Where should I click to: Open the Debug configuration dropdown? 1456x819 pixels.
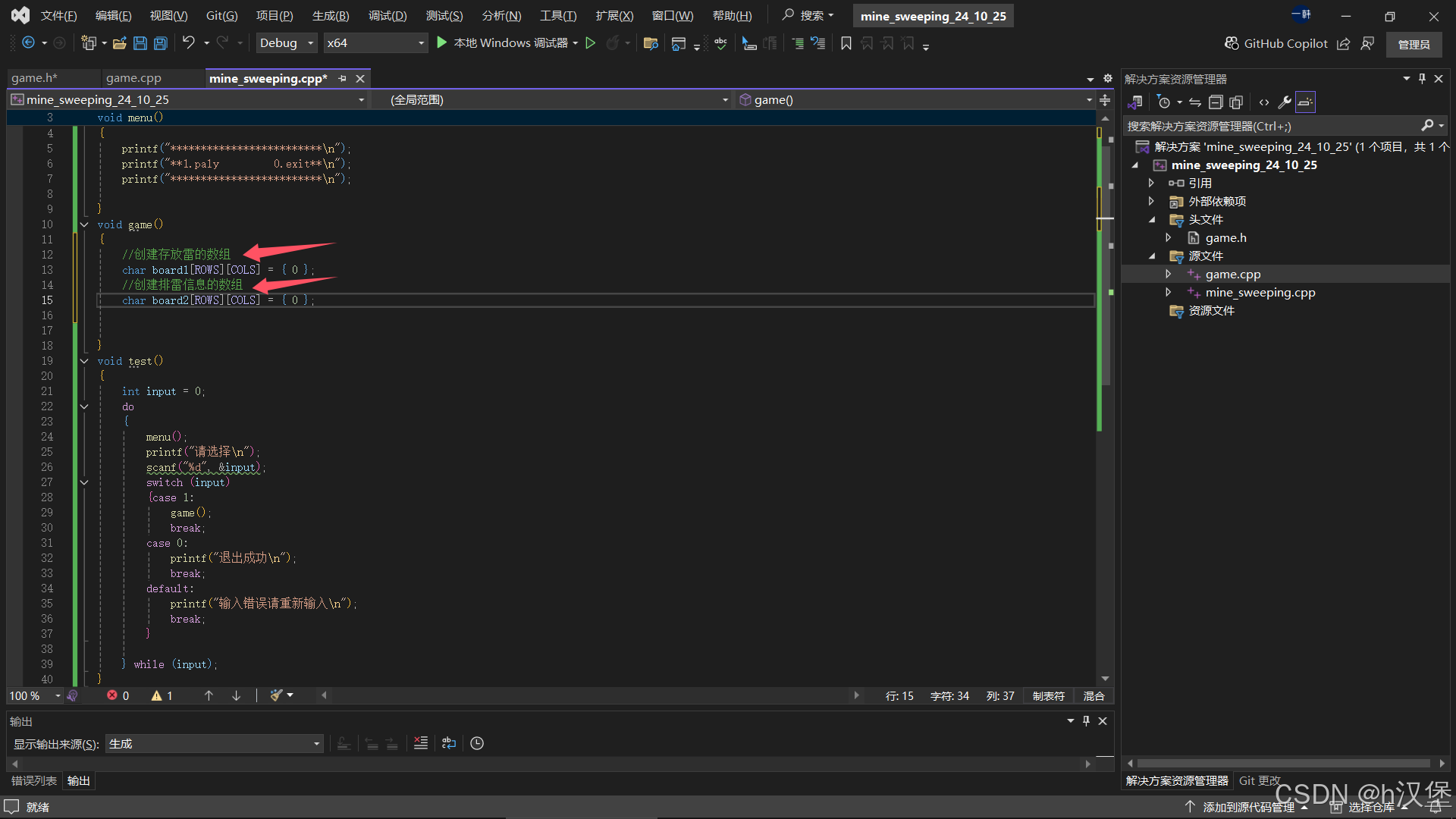pos(287,43)
